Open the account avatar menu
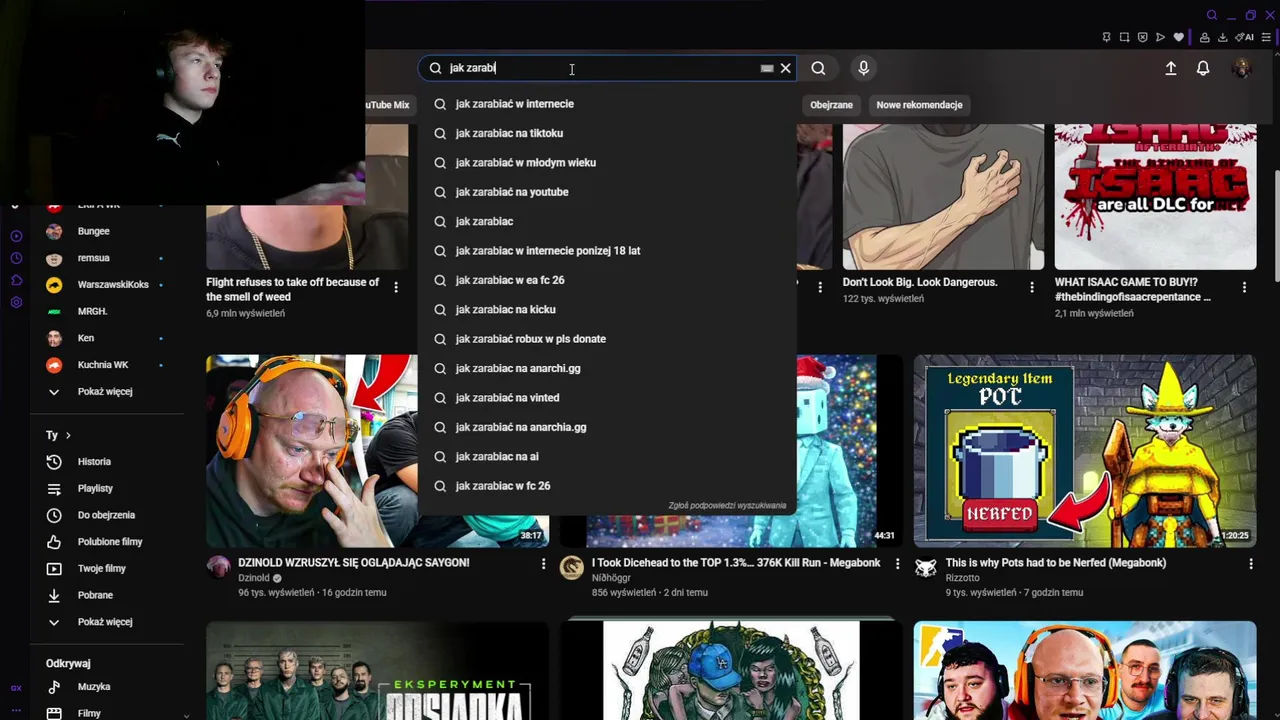Viewport: 1280px width, 720px height. (1241, 68)
